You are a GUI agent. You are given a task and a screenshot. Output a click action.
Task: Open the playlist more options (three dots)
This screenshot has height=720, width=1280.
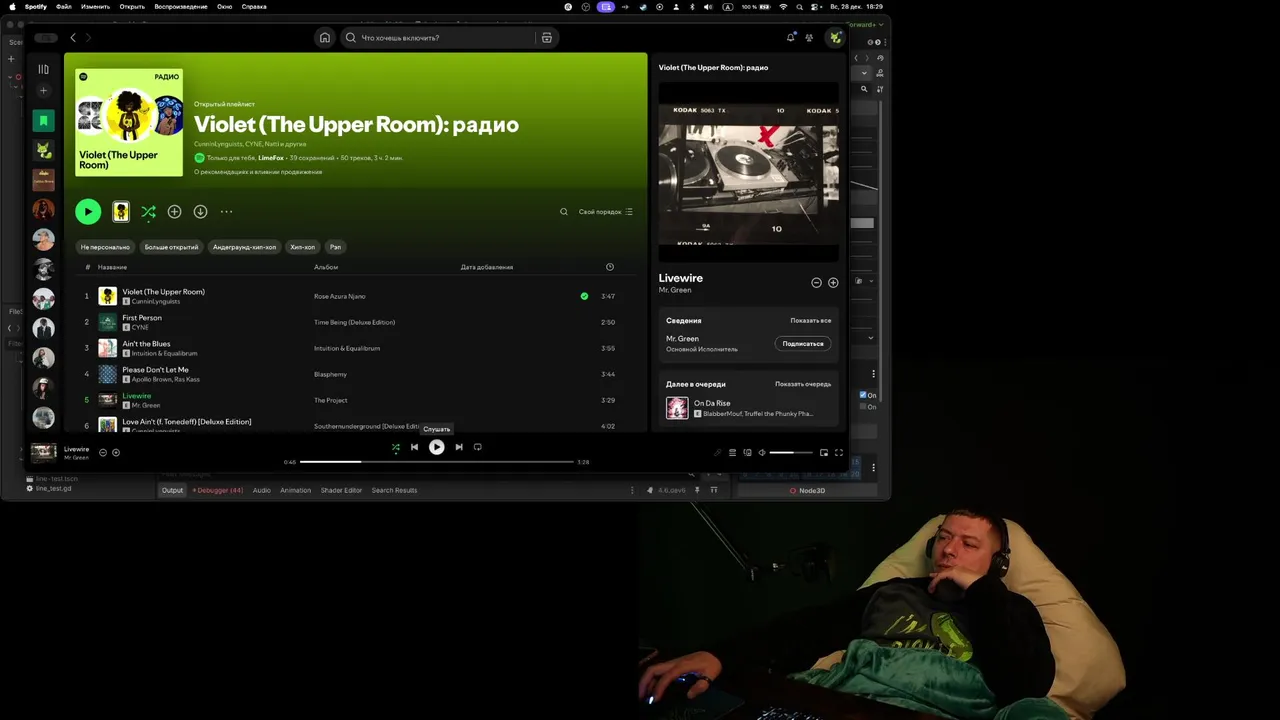(226, 212)
